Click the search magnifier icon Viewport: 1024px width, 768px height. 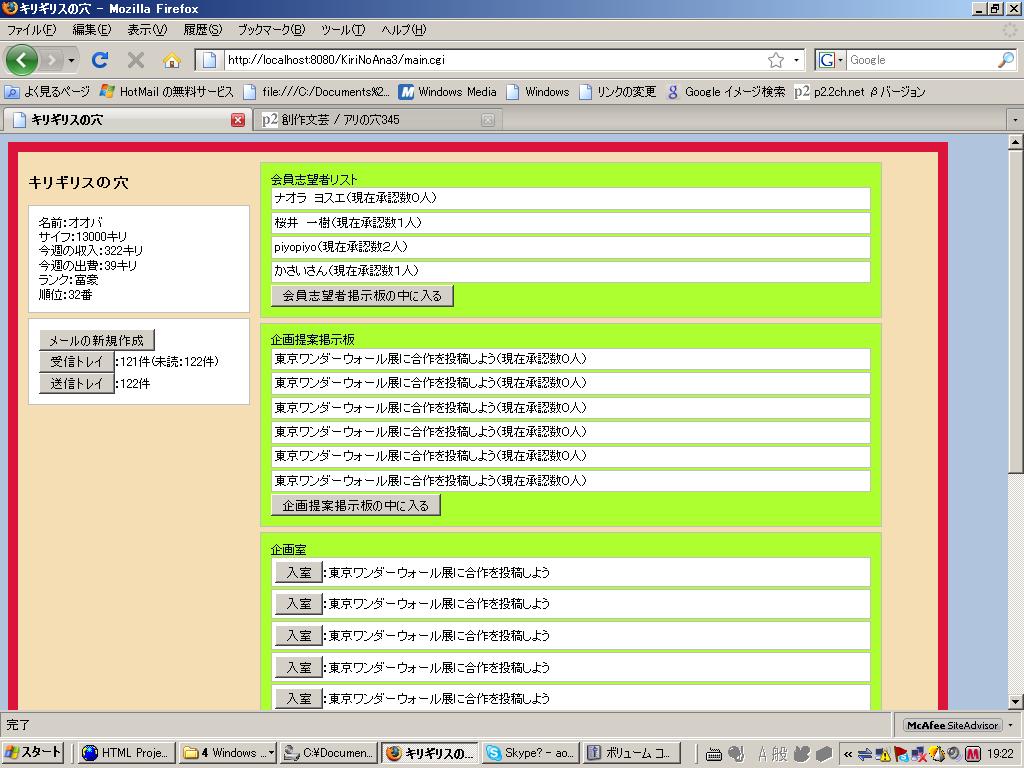[x=1006, y=60]
